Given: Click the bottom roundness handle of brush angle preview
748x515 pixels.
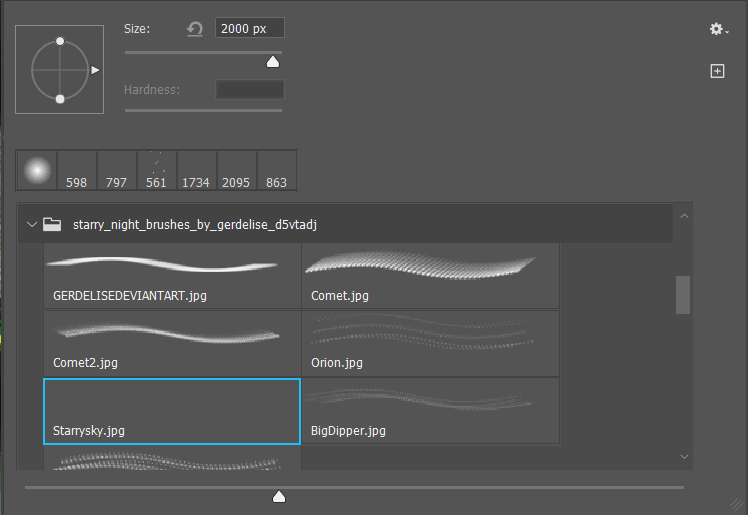Looking at the screenshot, I should 60,99.
